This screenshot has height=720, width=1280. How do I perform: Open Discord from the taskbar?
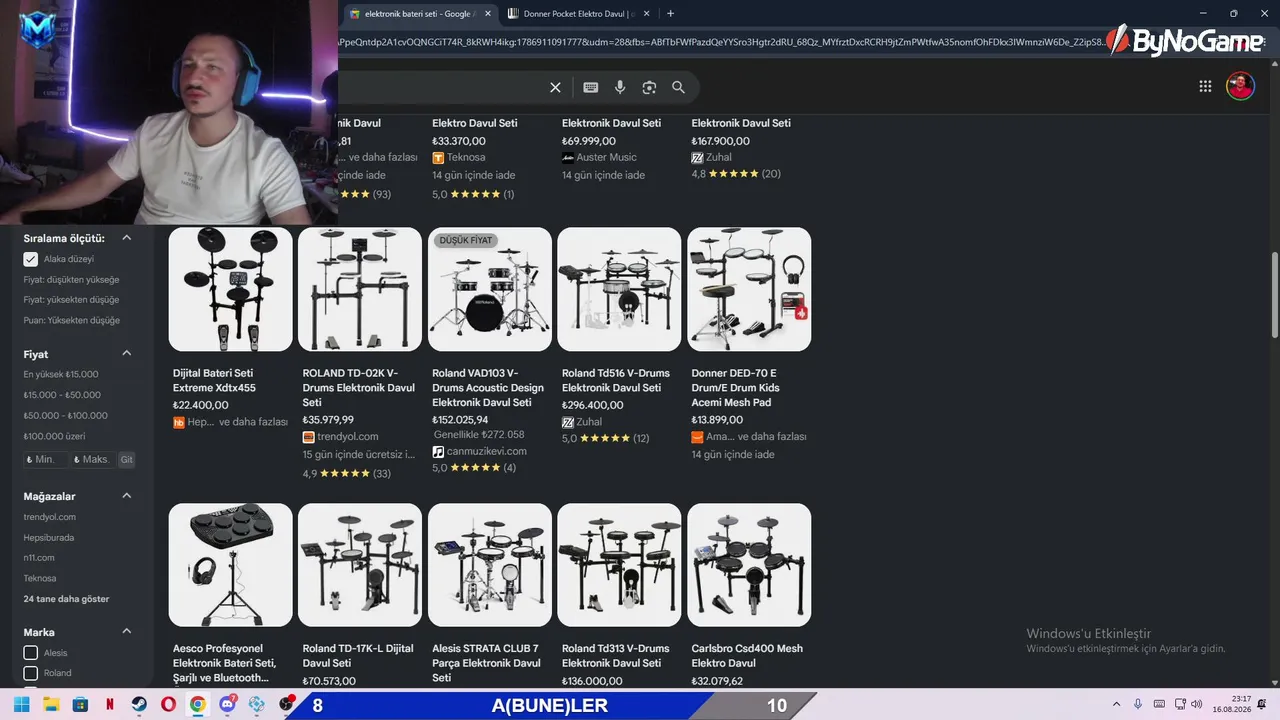coord(228,704)
